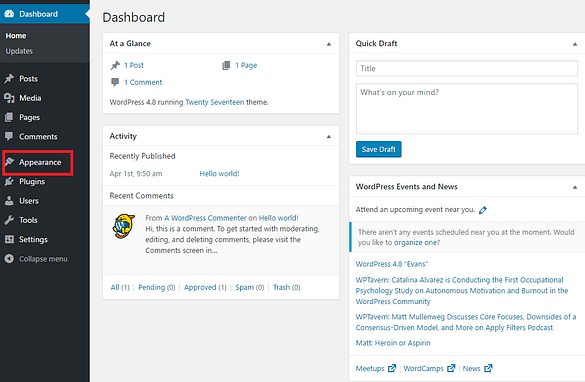Toggle the WordPress Events and News panel
This screenshot has height=382, width=585.
(575, 187)
